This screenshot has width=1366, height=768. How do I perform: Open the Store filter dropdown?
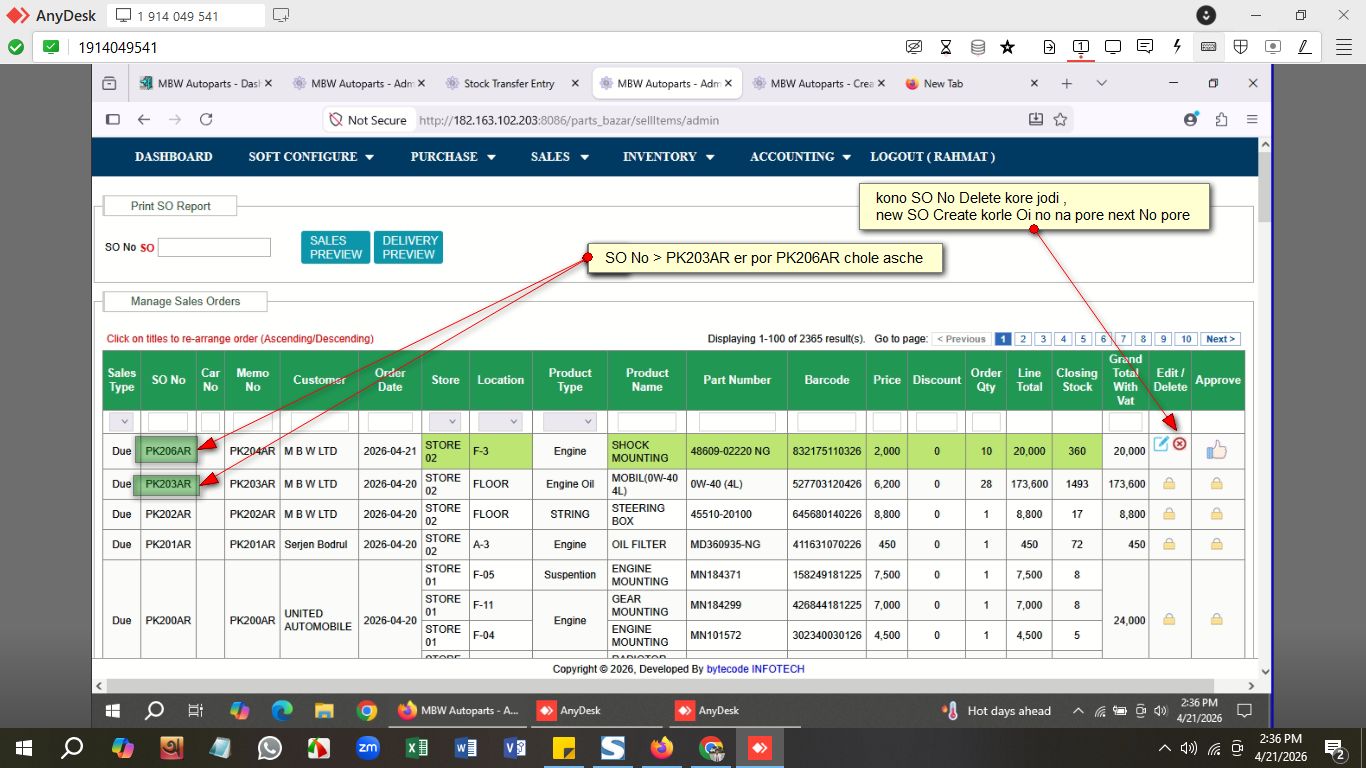(x=445, y=422)
